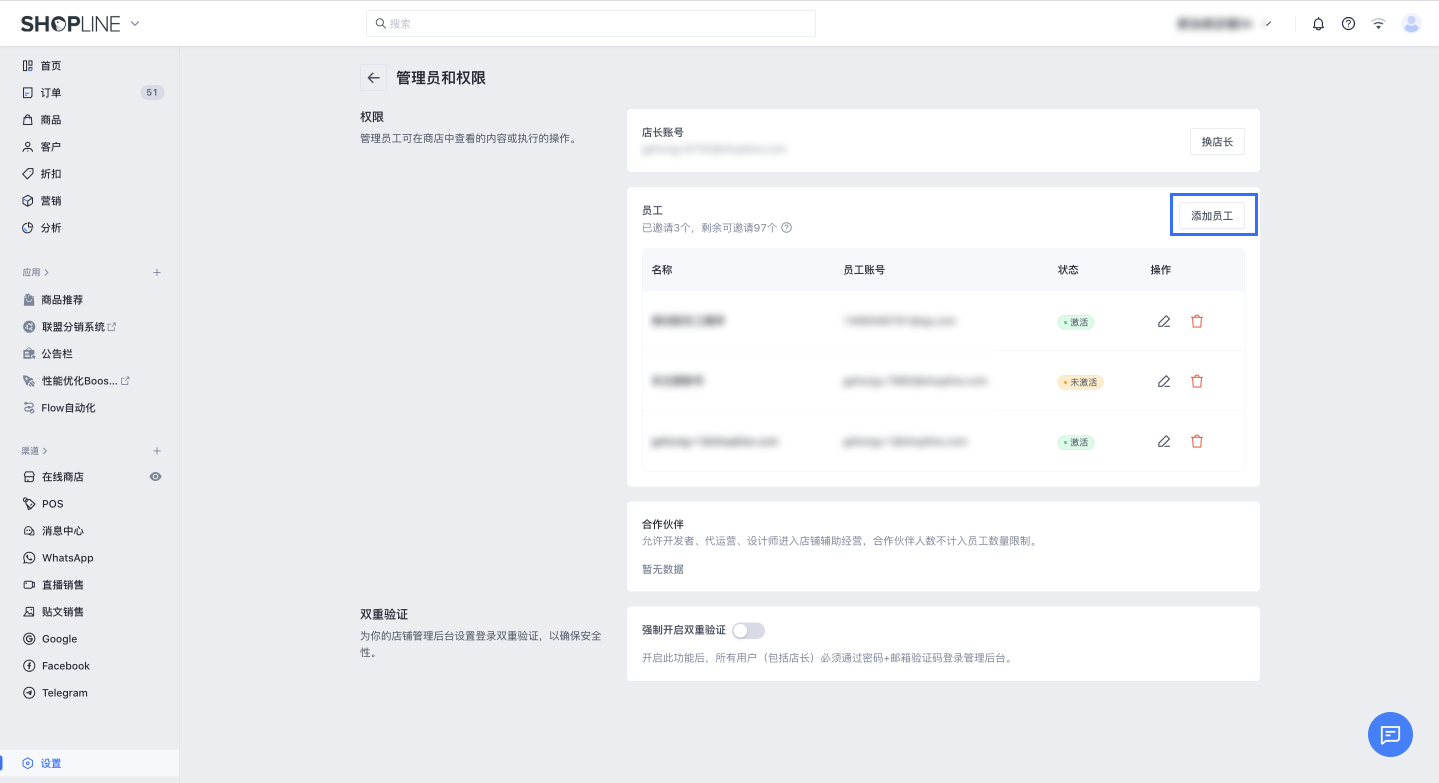Open 设置 in the sidebar
1439x783 pixels.
[51, 763]
